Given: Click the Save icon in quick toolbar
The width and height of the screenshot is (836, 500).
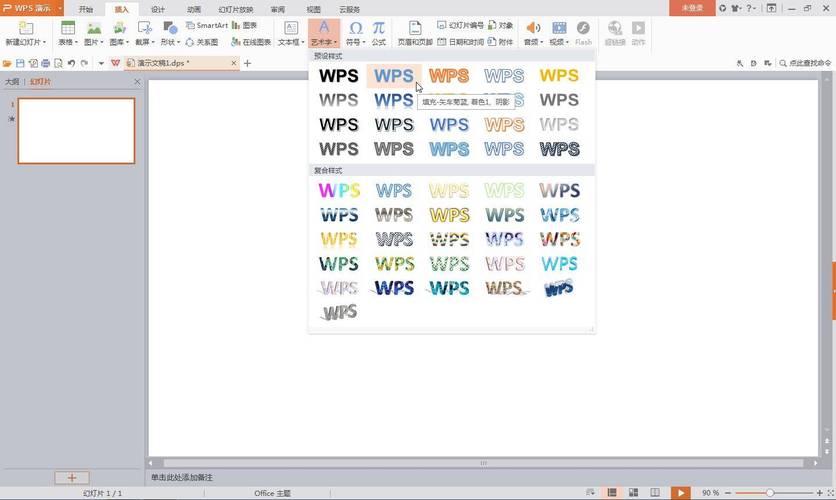Looking at the screenshot, I should 20,63.
